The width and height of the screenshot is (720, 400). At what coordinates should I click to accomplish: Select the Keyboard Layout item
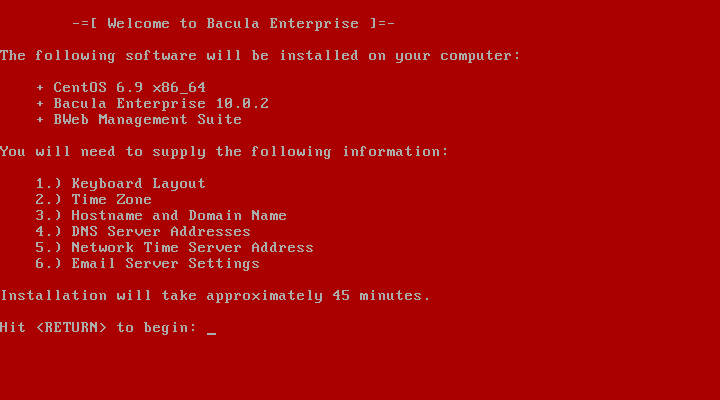(x=138, y=184)
